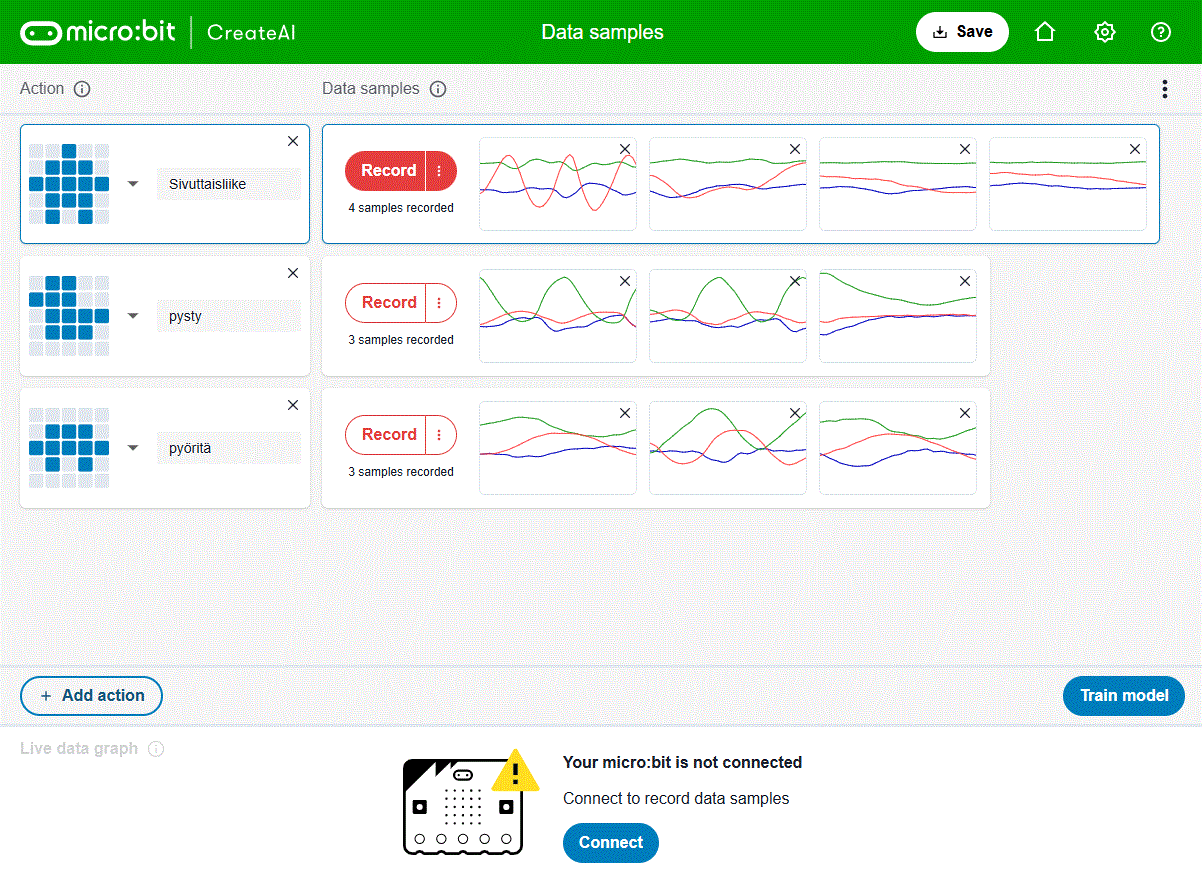Delete the pysty action
This screenshot has width=1202, height=881.
click(293, 273)
